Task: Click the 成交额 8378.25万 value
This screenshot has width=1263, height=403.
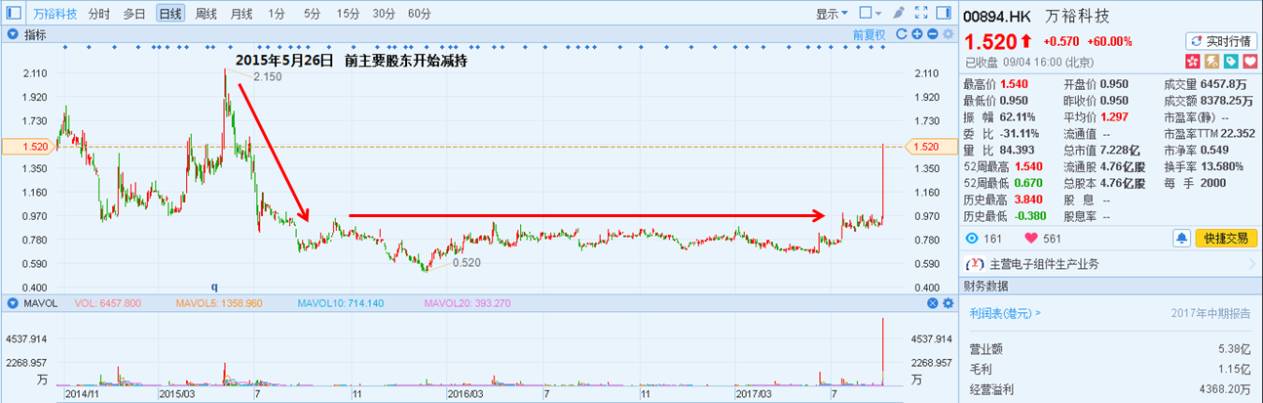Action: (1228, 100)
